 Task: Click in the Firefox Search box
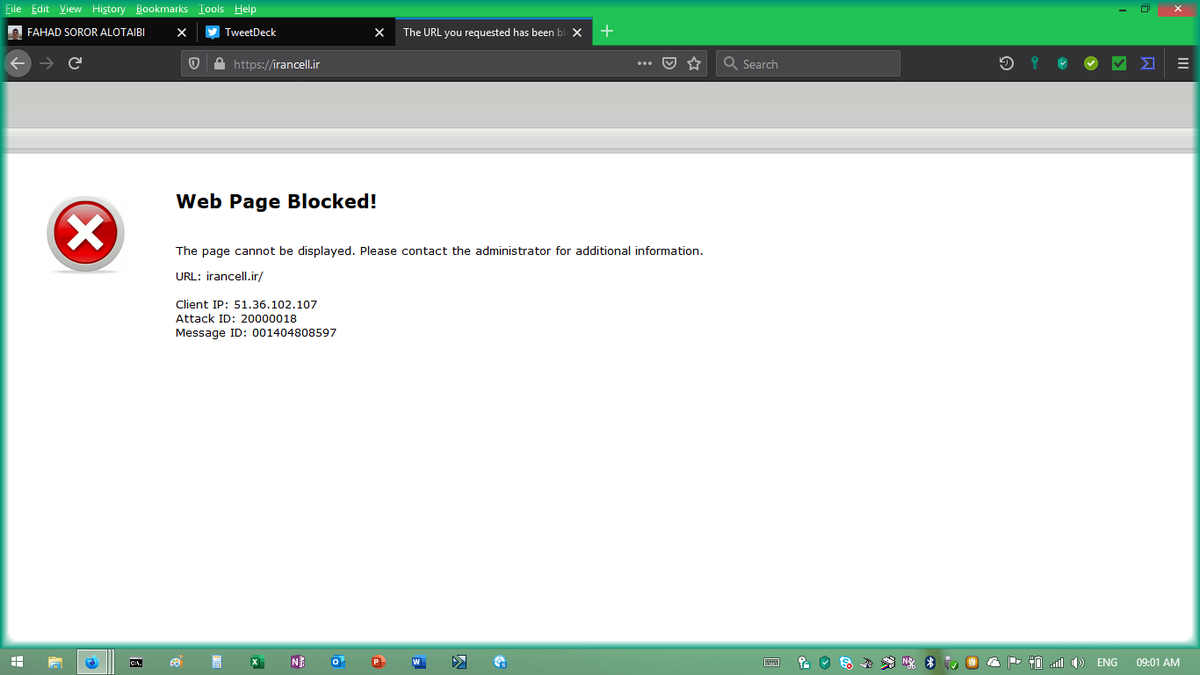(x=808, y=64)
